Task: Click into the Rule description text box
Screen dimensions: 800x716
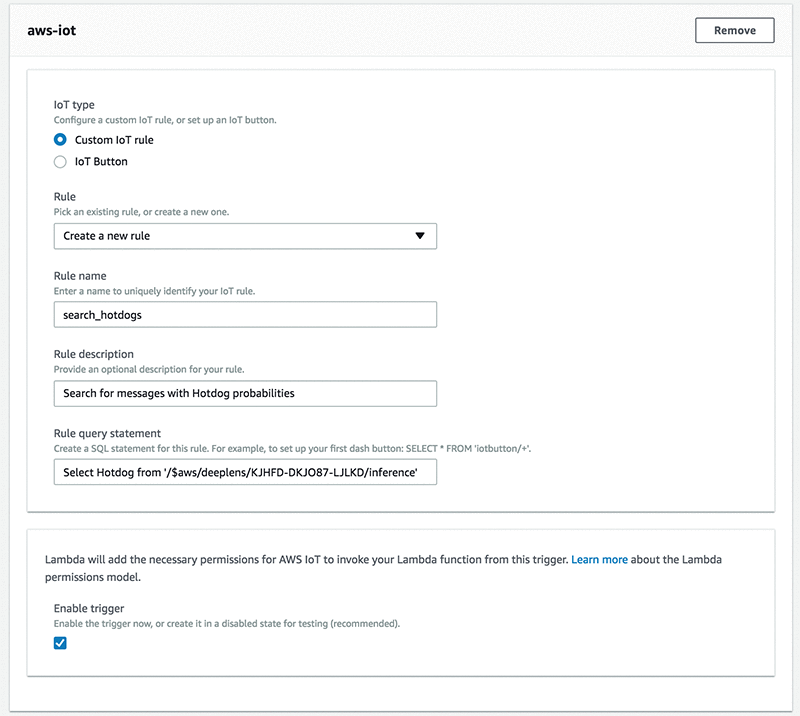Action: pyautogui.click(x=245, y=393)
